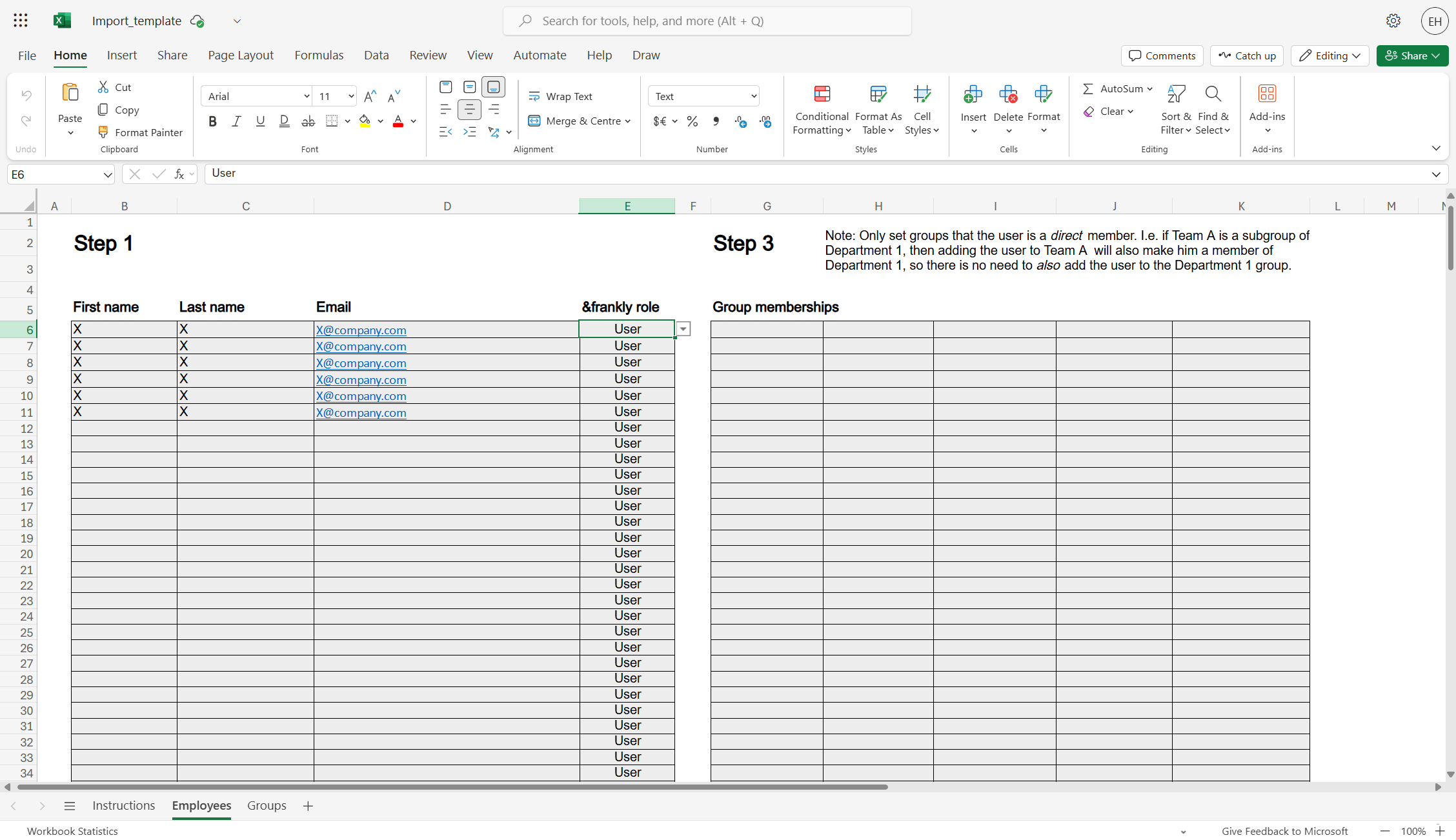Click the borders icon
The image size is (1456, 840).
click(332, 121)
